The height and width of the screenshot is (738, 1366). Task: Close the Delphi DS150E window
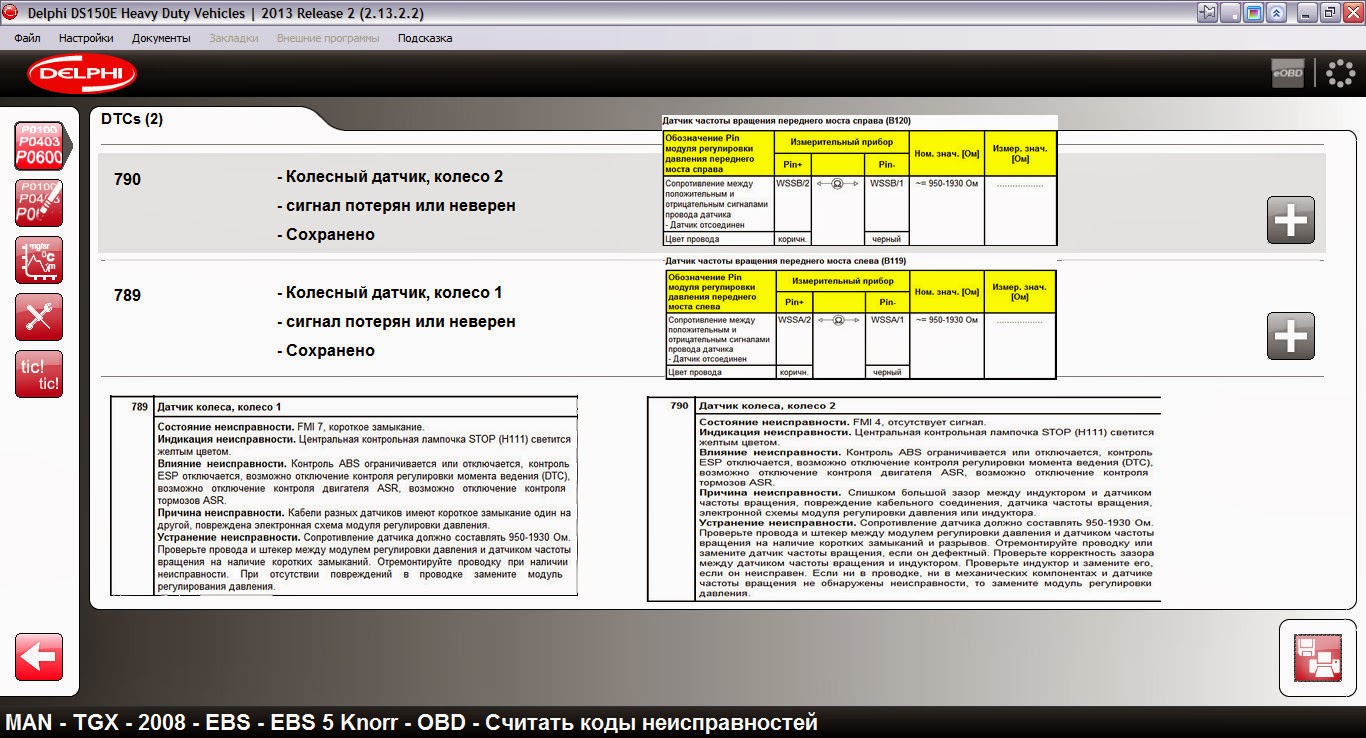click(1351, 13)
